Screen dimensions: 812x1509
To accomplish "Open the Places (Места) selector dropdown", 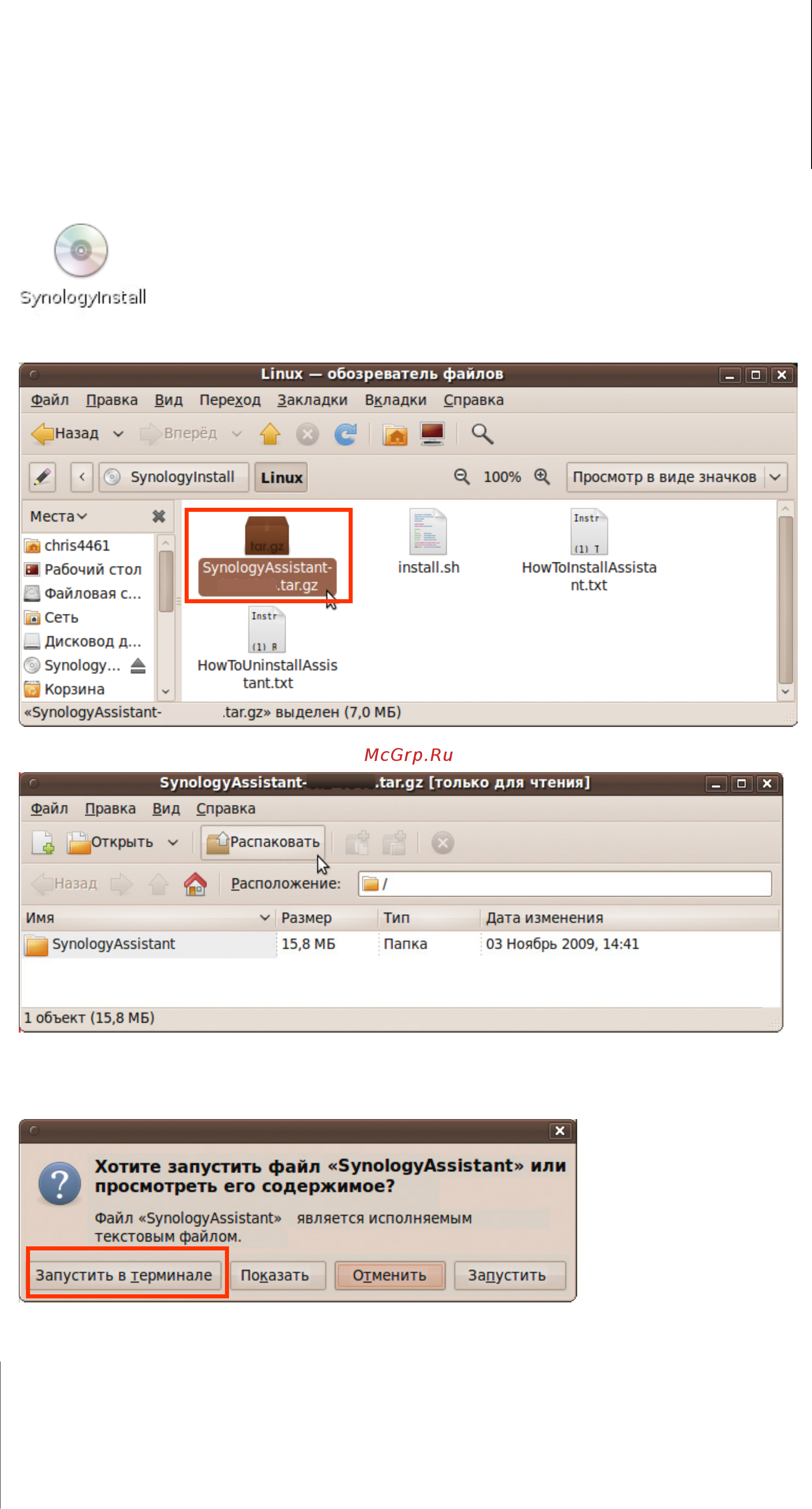I will click(x=59, y=516).
